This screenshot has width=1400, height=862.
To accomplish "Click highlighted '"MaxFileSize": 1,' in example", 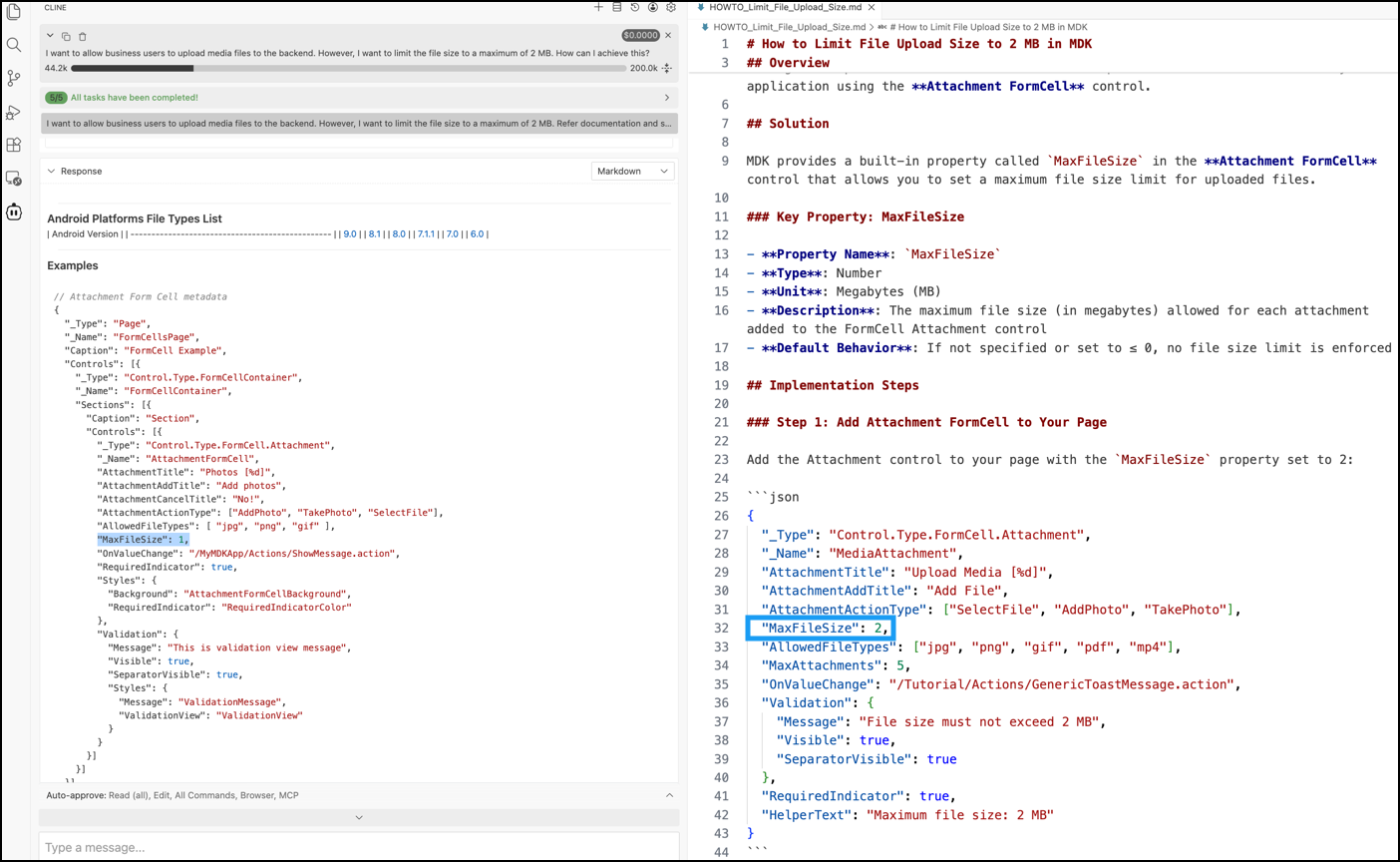I will tap(143, 540).
